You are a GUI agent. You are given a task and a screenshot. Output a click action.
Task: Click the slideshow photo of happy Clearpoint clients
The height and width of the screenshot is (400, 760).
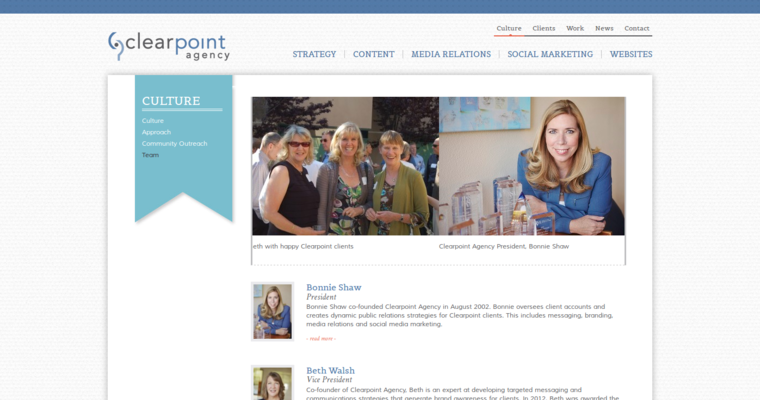346,166
